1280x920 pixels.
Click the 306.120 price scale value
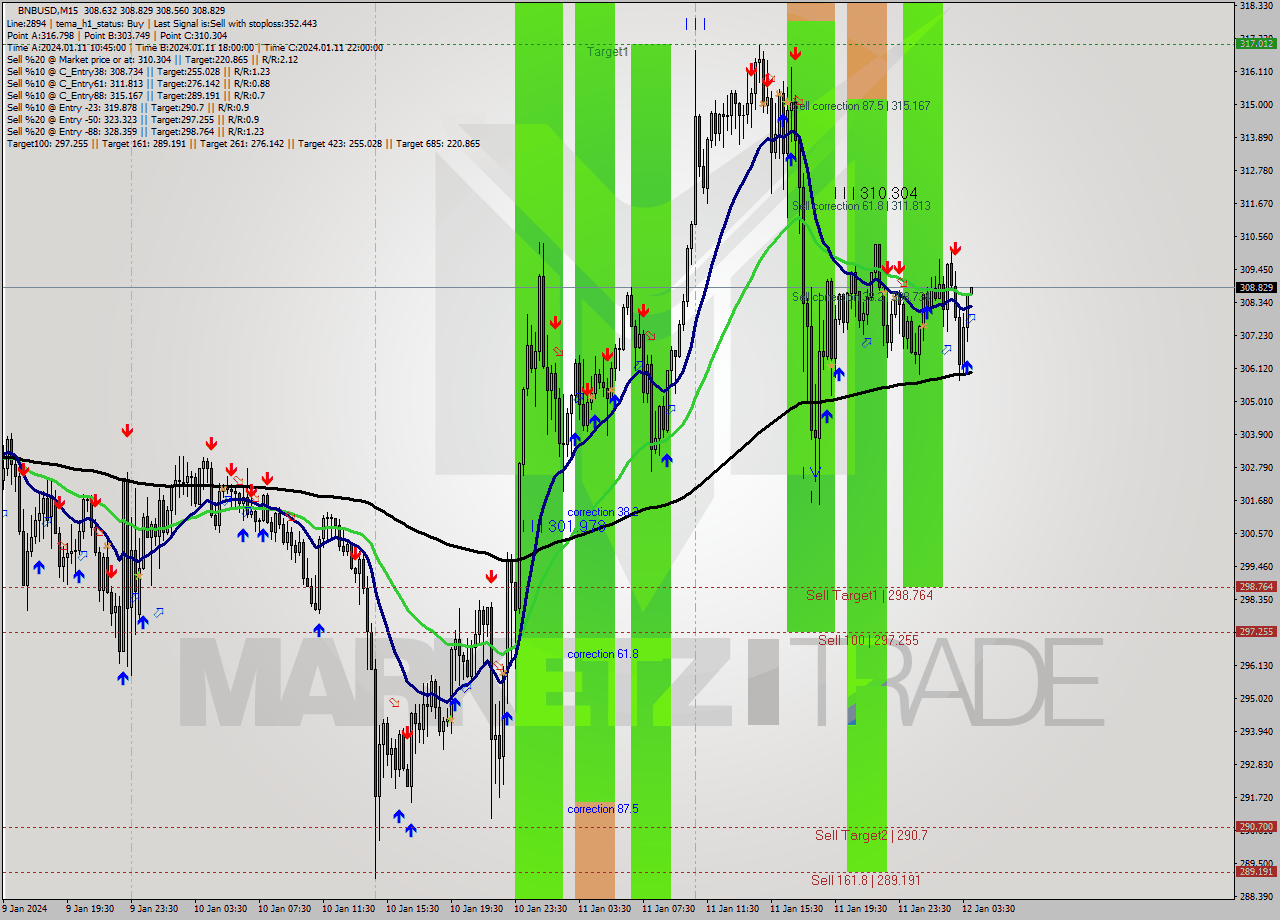1255,369
